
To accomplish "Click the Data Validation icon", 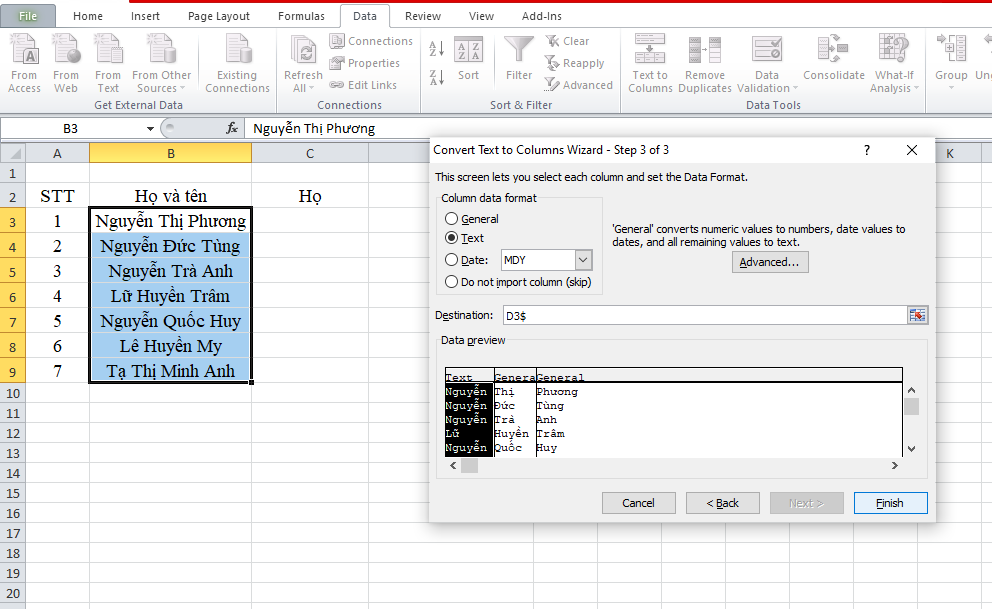I will tap(767, 50).
